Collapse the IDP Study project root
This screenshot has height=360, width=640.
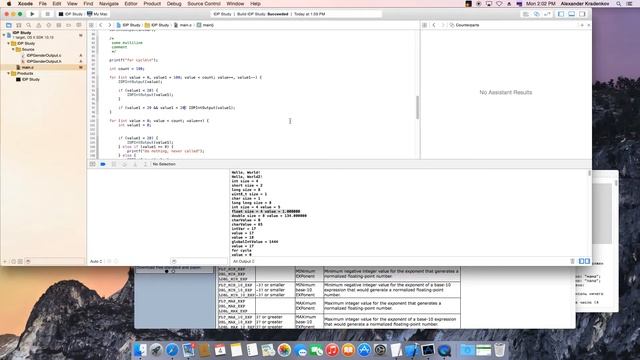(4, 35)
